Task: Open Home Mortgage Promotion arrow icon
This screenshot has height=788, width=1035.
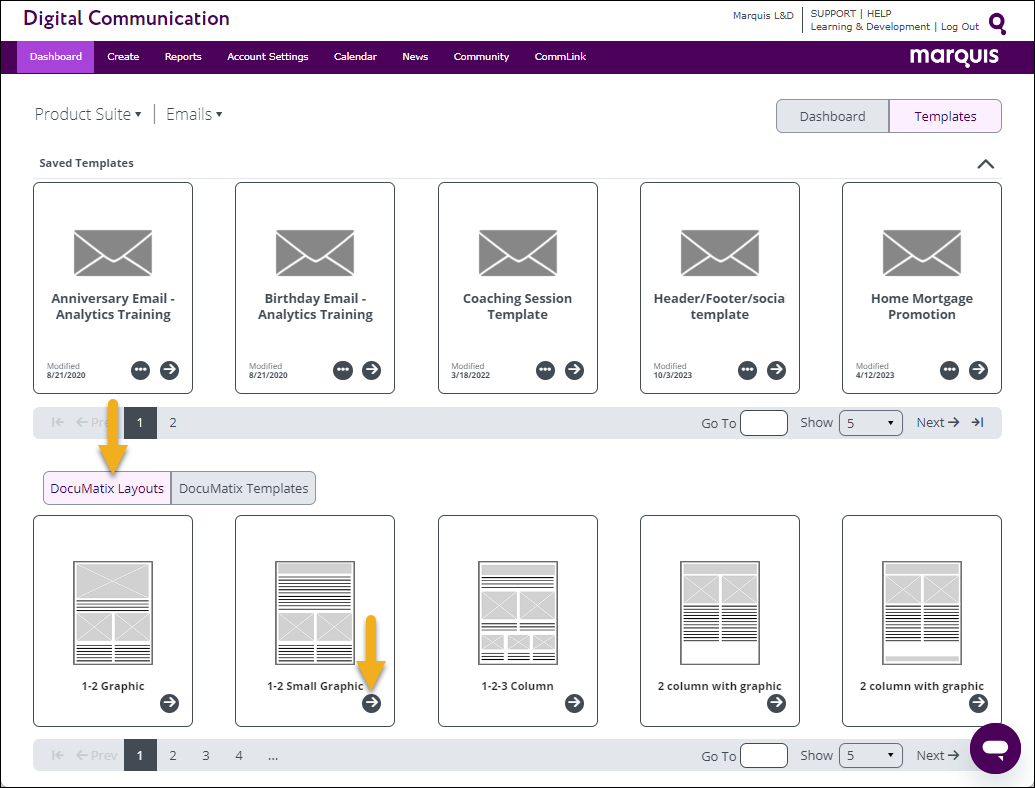Action: [978, 370]
